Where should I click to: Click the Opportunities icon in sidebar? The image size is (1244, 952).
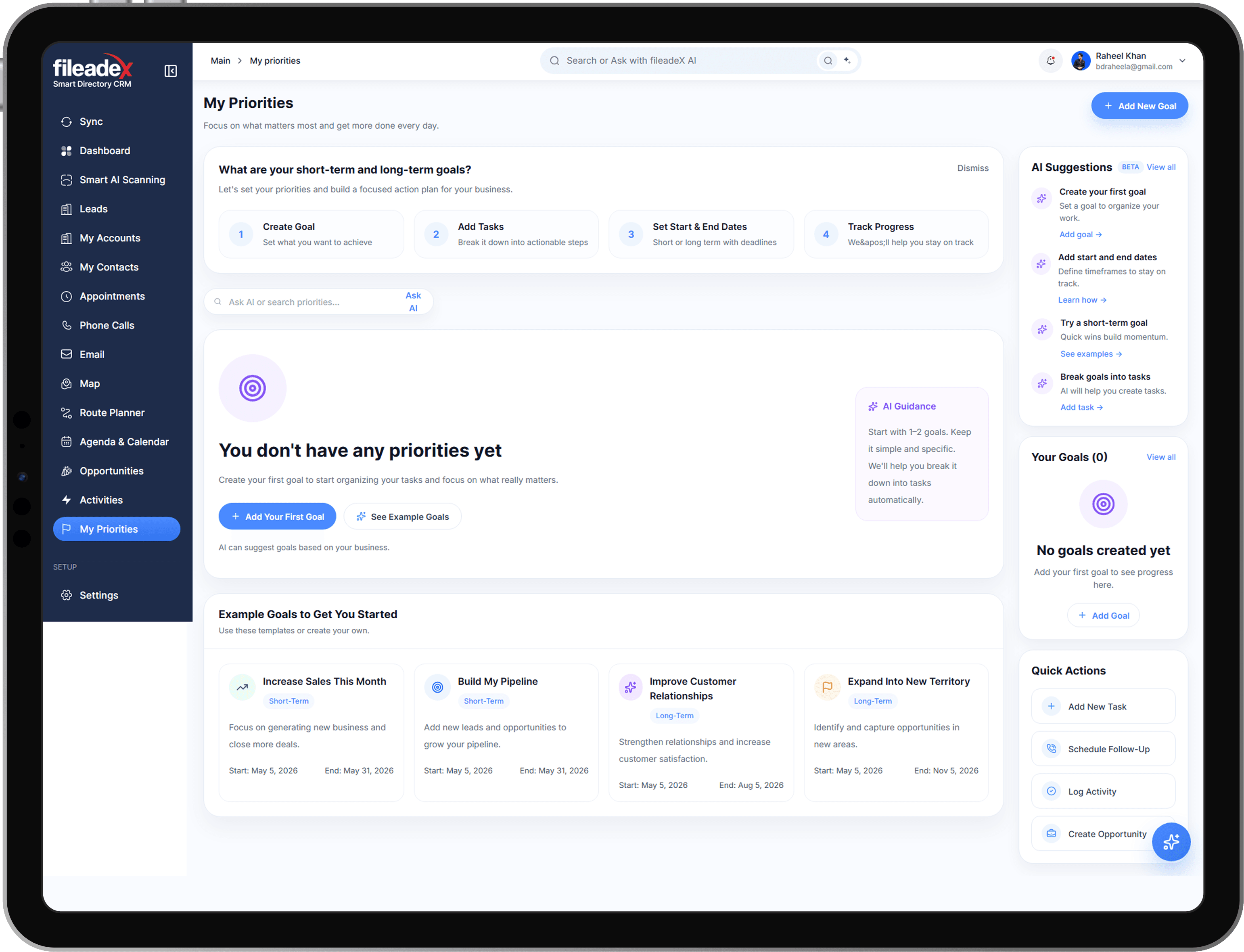[66, 471]
